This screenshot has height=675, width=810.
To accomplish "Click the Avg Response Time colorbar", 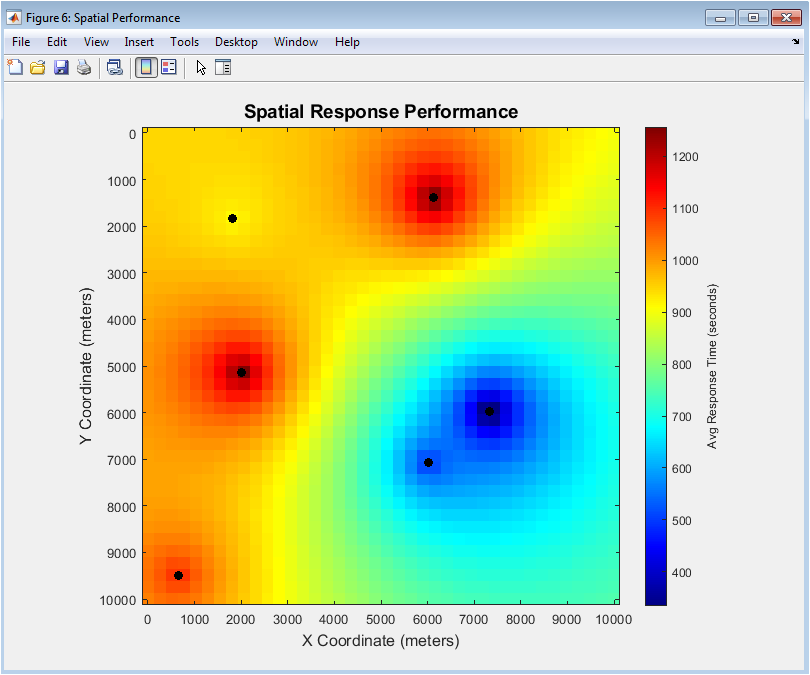I will [x=656, y=366].
